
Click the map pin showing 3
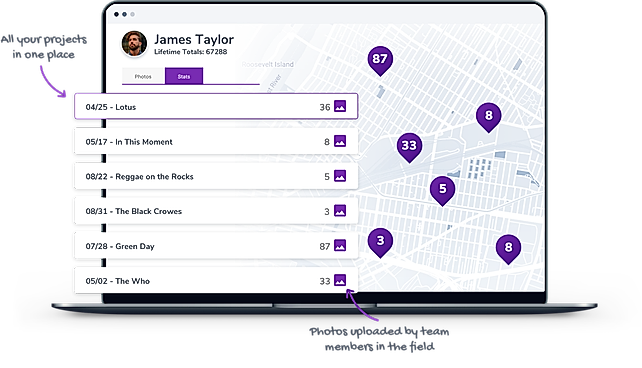coord(380,242)
